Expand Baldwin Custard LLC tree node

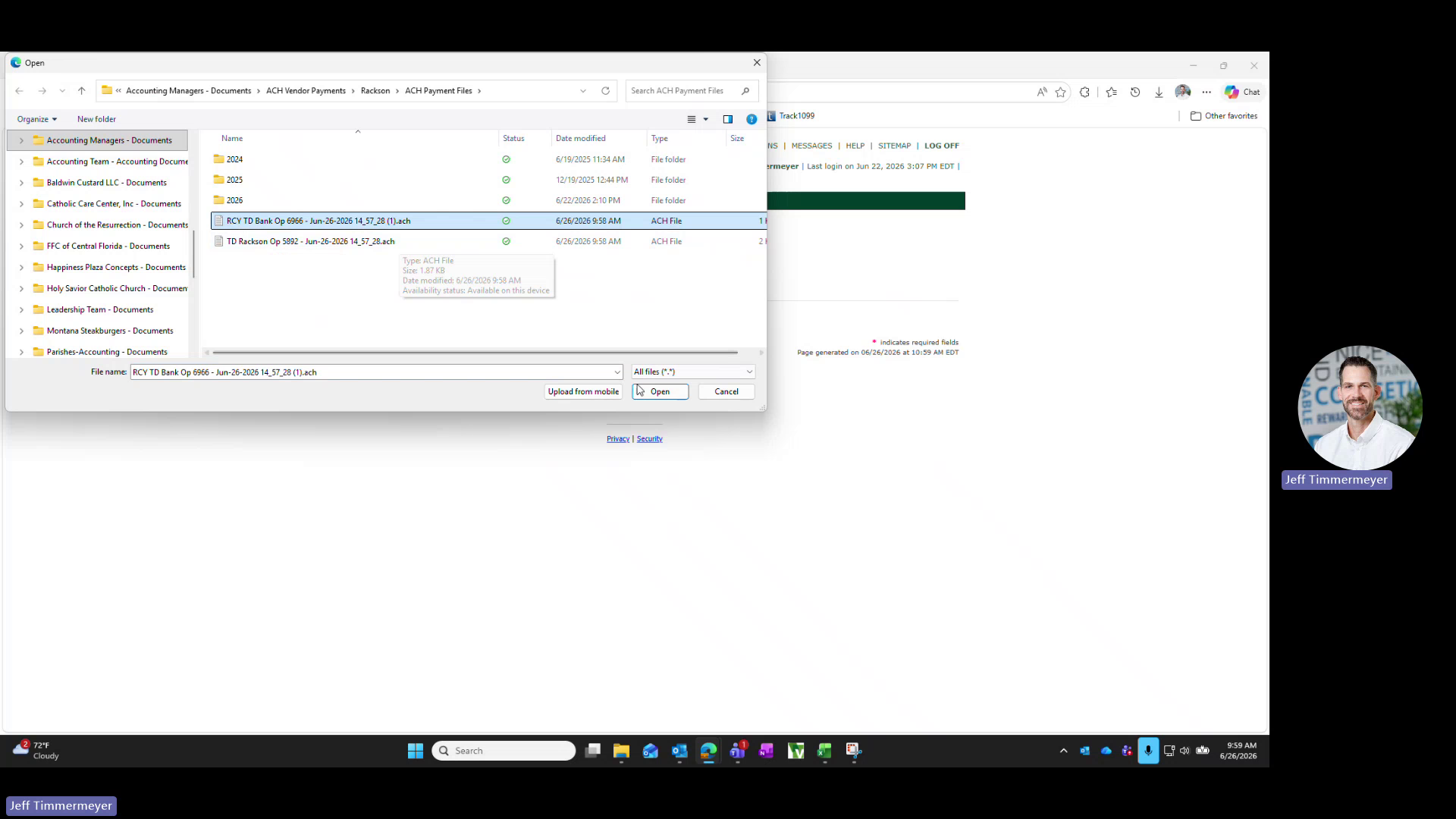[21, 183]
